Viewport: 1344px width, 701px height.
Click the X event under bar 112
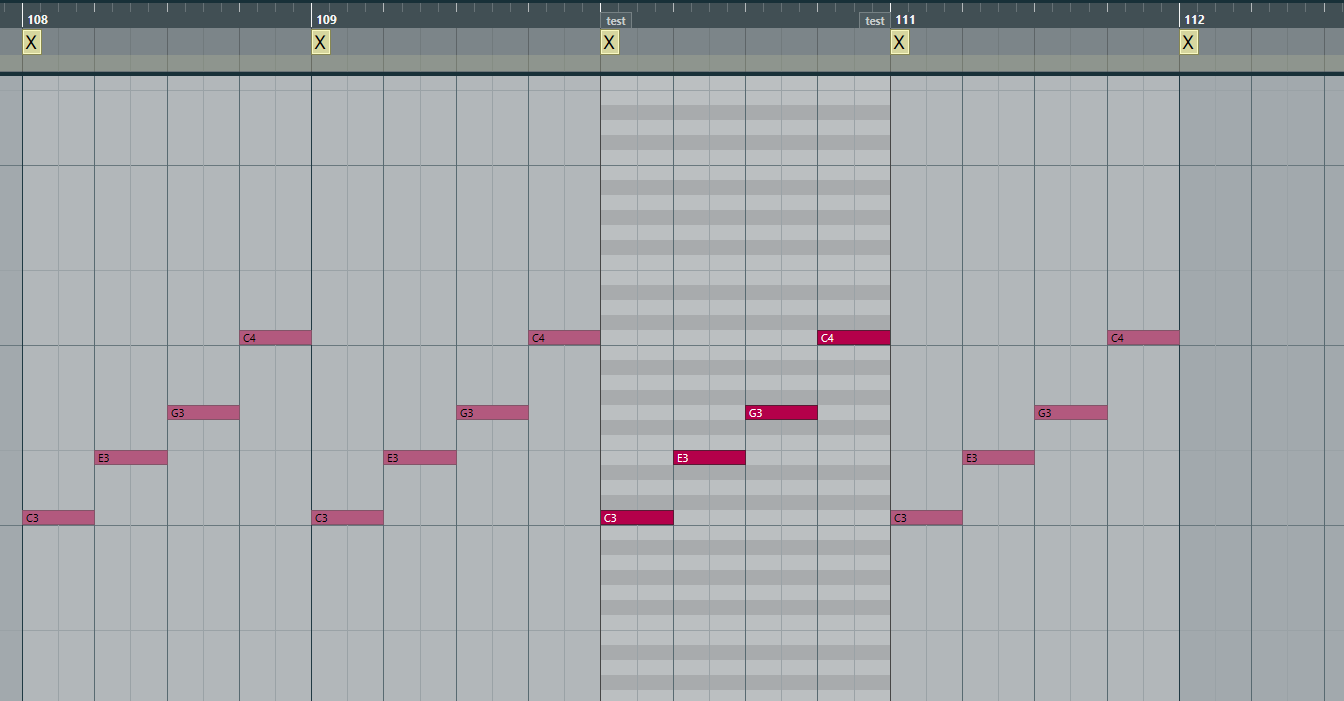1187,42
